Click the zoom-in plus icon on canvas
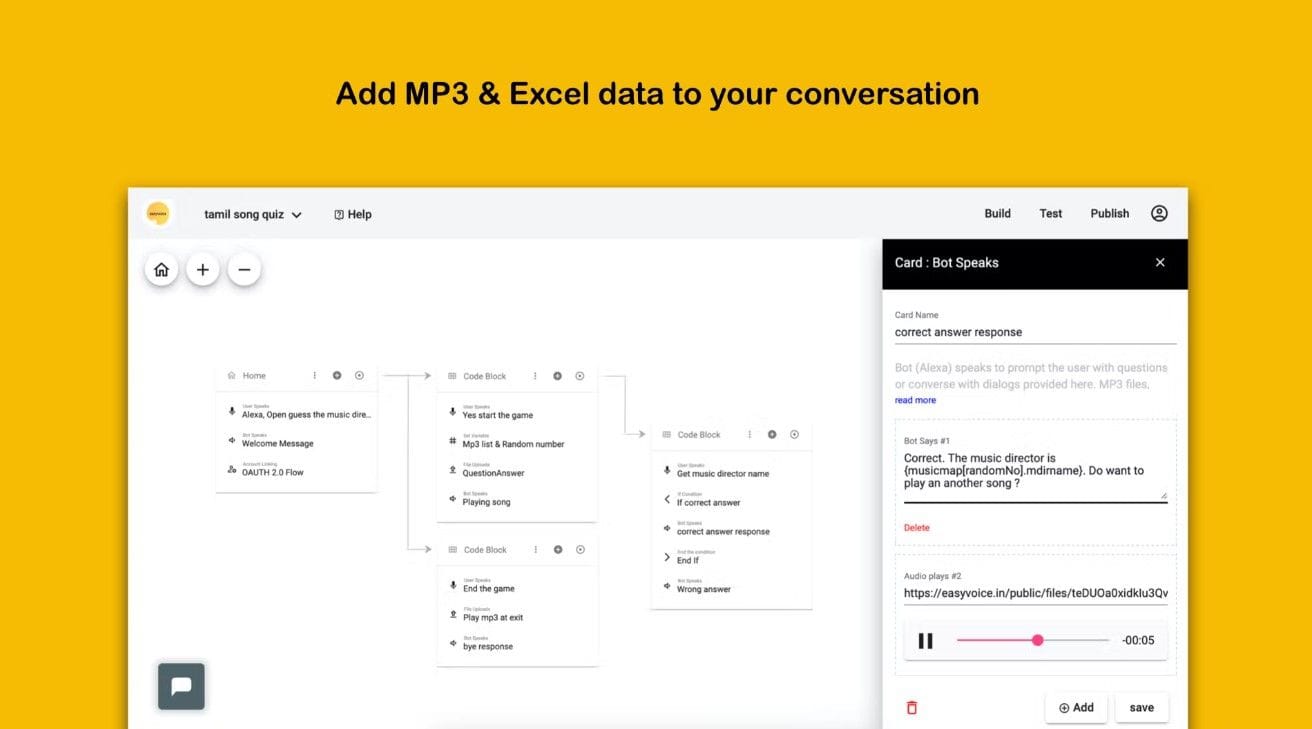The height and width of the screenshot is (729, 1312). [203, 268]
